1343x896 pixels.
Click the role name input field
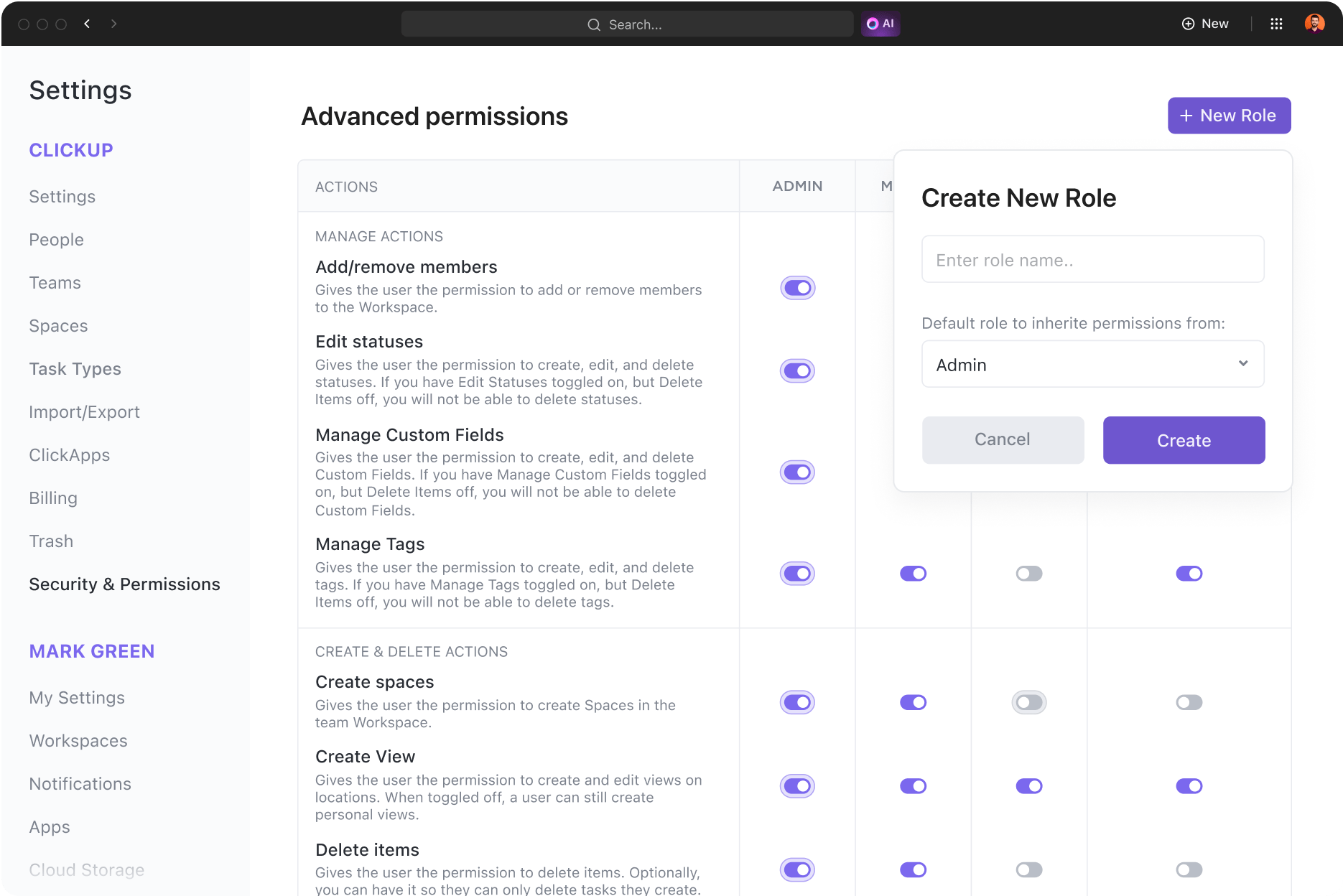[1092, 259]
